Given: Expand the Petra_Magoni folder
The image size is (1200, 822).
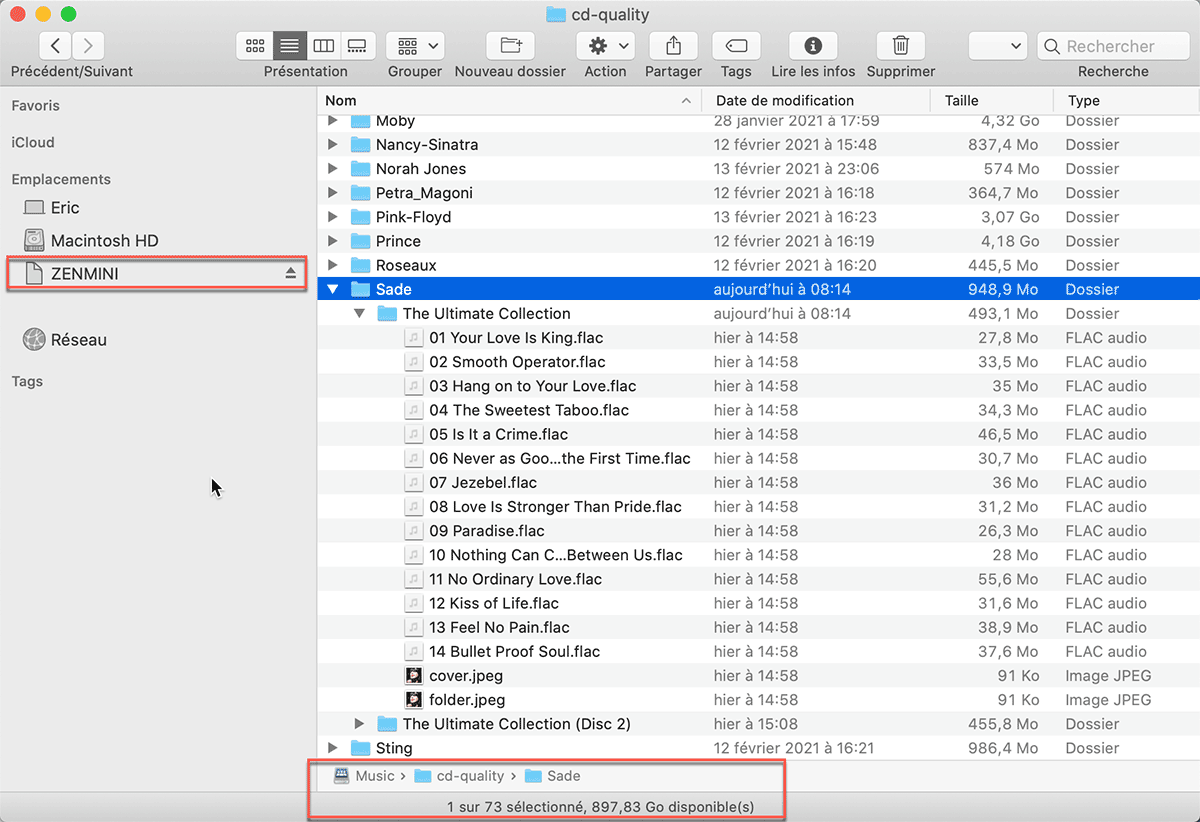Looking at the screenshot, I should (334, 193).
